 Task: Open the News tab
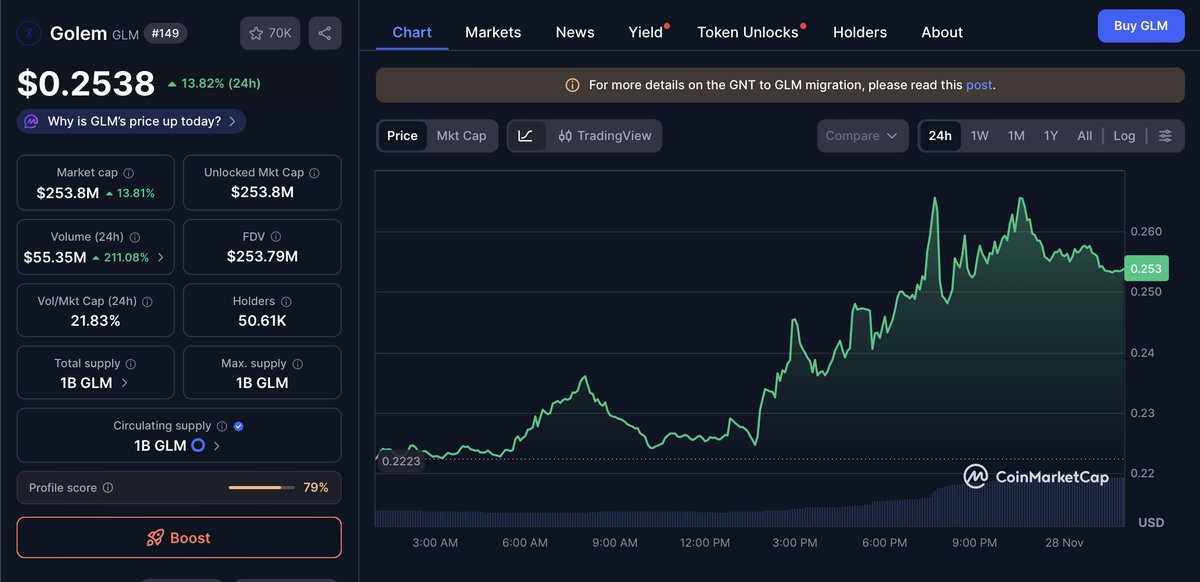(x=575, y=32)
